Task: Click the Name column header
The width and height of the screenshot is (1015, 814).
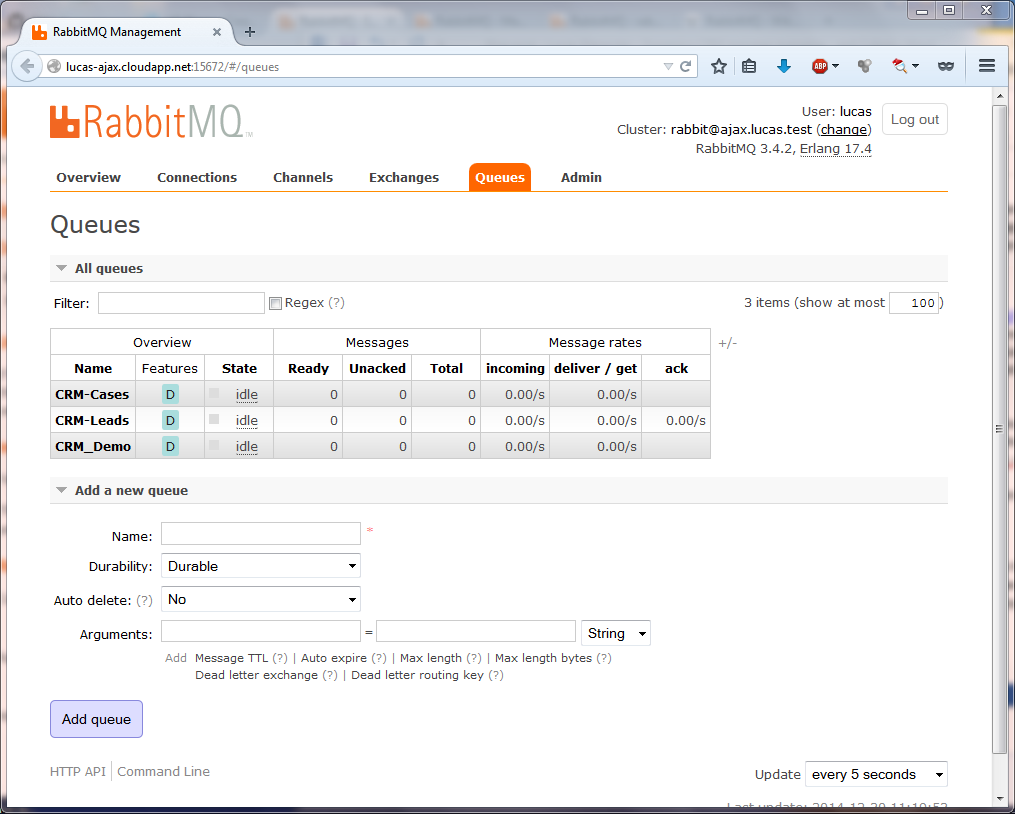Action: [93, 368]
